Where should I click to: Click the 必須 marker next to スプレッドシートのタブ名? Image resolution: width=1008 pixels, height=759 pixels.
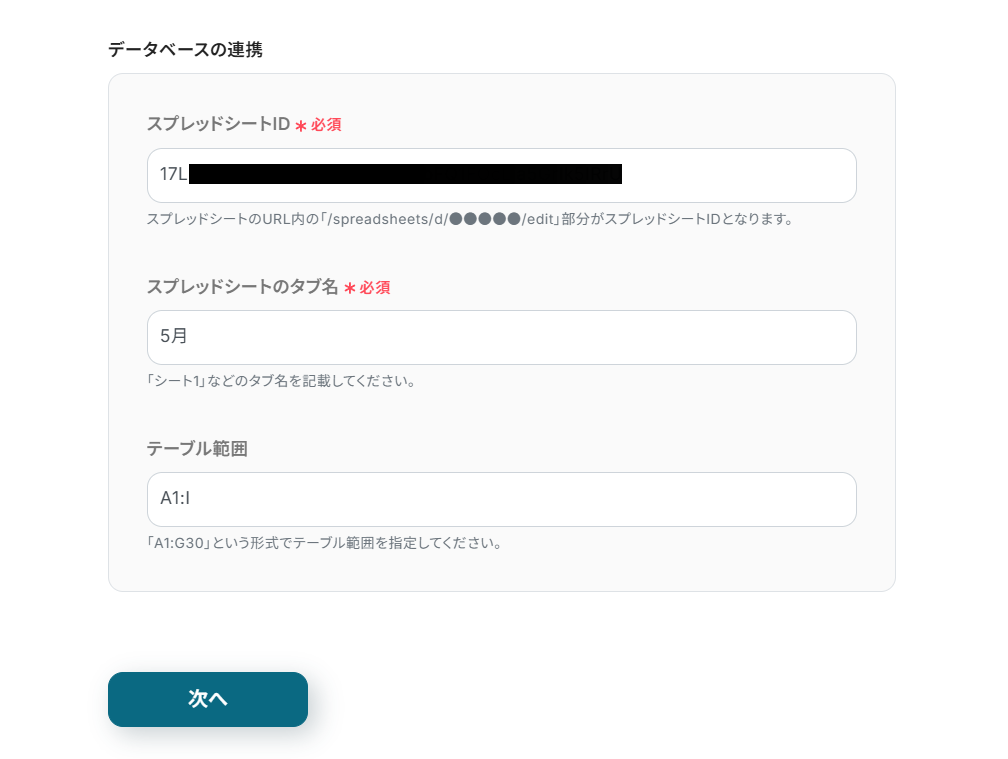375,287
